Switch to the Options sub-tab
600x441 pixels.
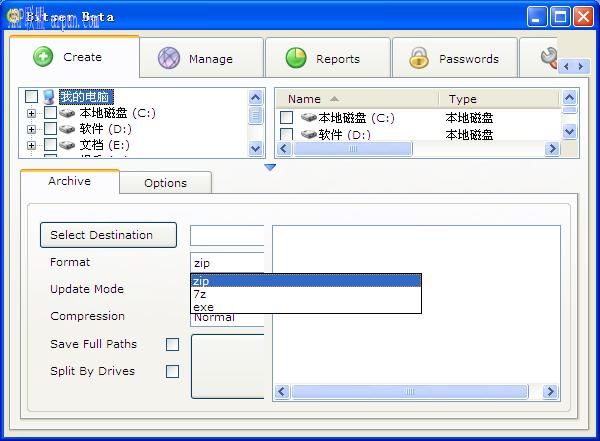165,183
